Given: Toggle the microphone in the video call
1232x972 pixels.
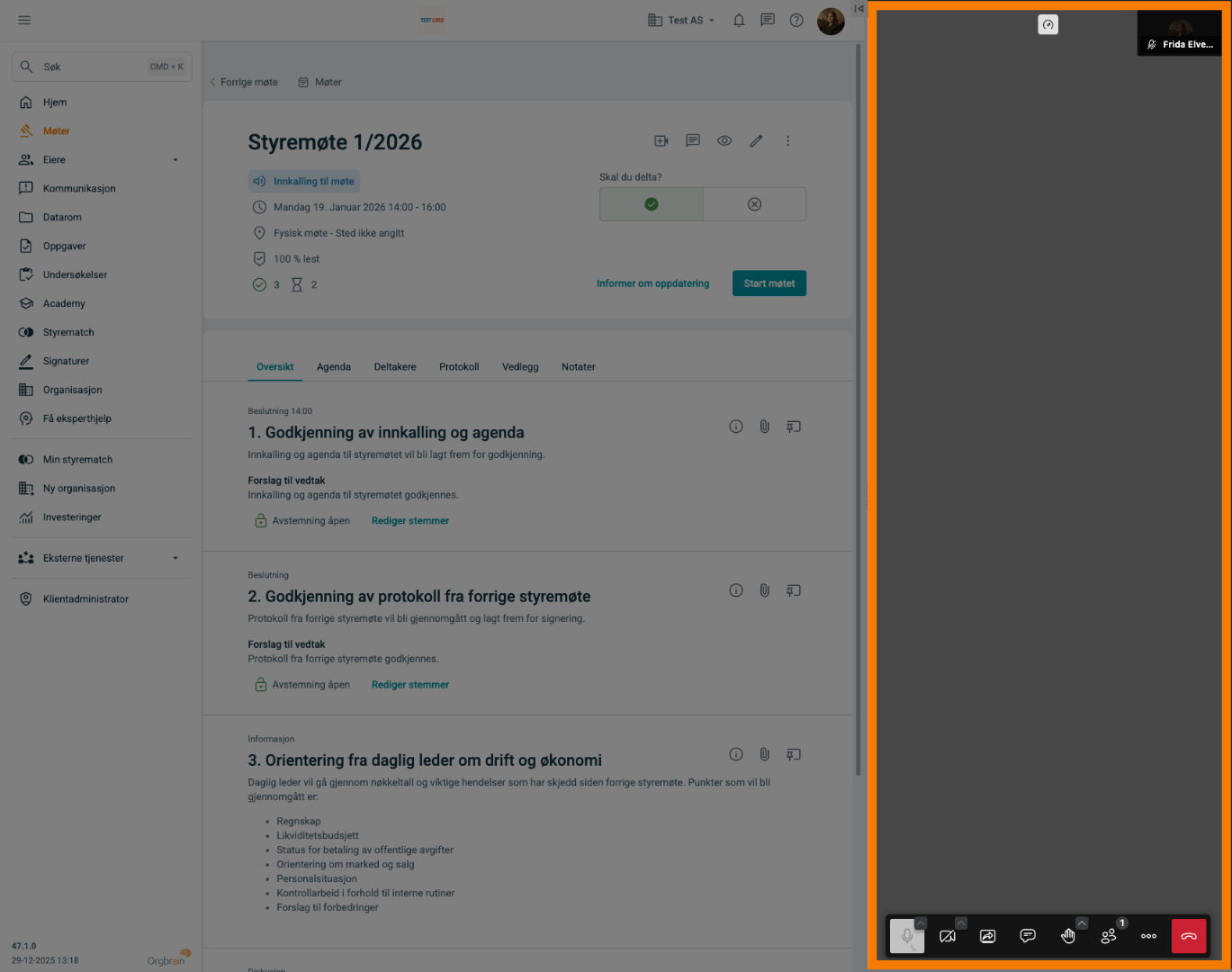Looking at the screenshot, I should pos(906,936).
